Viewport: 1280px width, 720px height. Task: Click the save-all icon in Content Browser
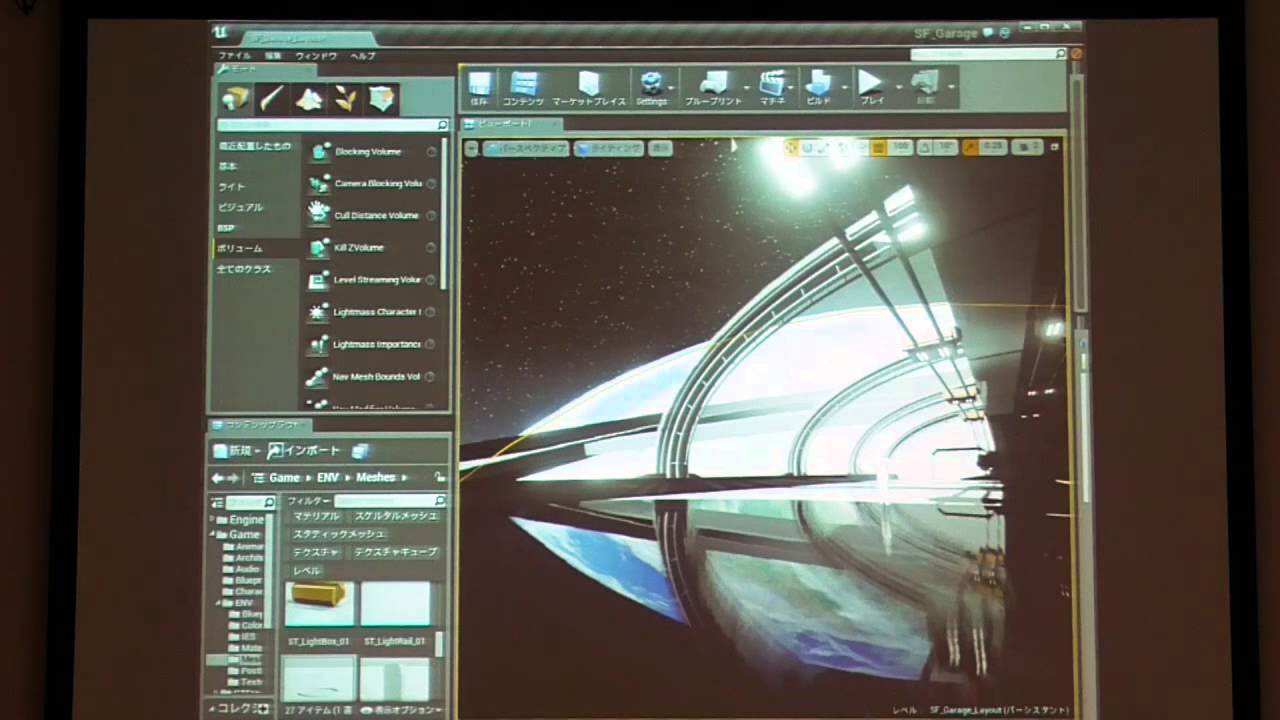click(361, 451)
